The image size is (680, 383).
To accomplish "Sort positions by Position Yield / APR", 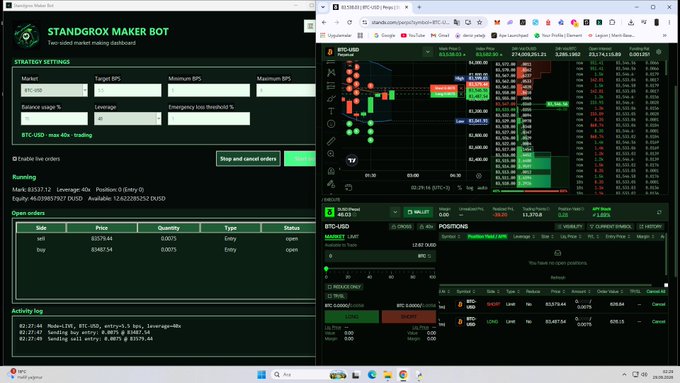I will (x=487, y=236).
